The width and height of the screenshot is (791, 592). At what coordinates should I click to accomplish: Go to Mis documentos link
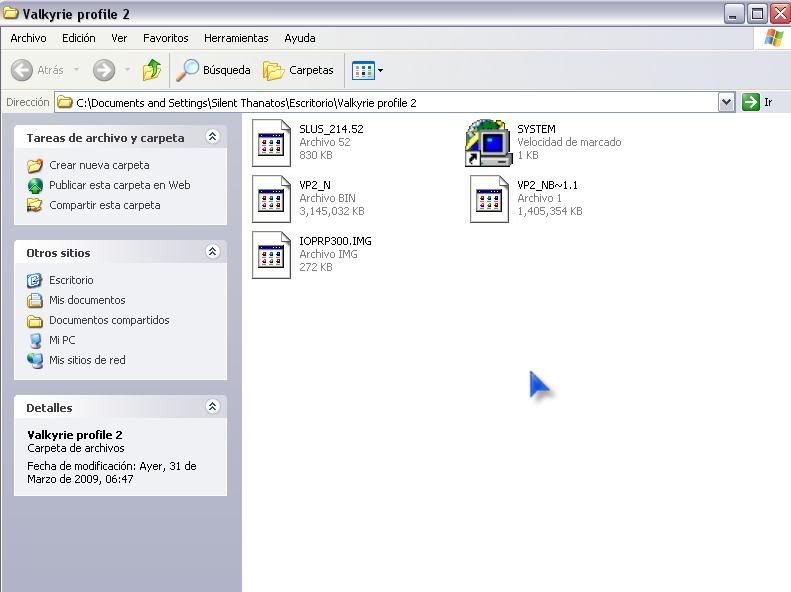(87, 300)
